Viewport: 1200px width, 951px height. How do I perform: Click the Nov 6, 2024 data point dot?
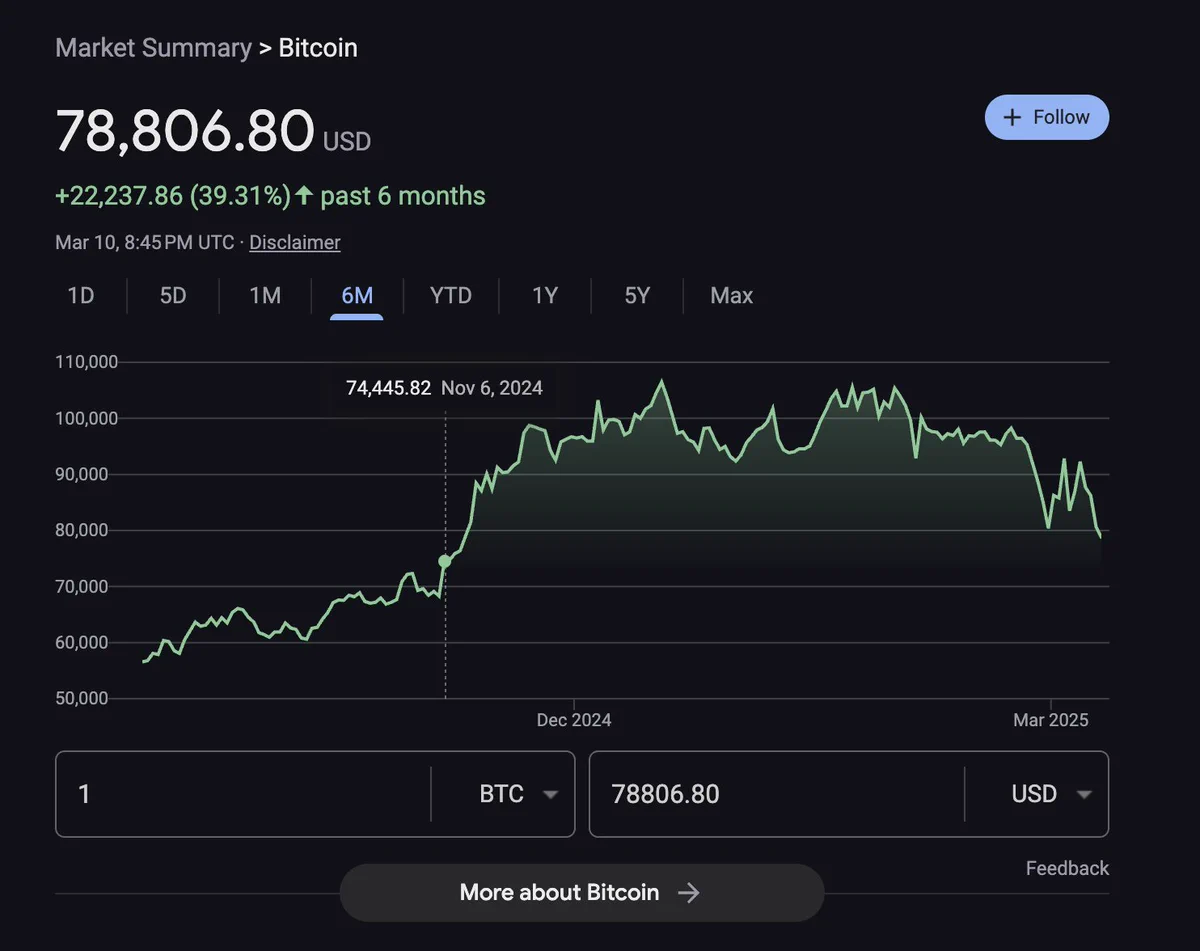[x=445, y=562]
